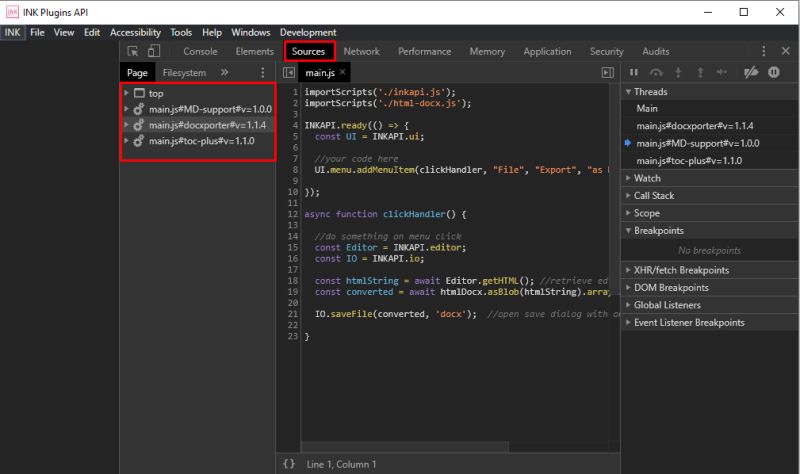This screenshot has height=474, width=800.
Task: Hide the debugger sidebar icon
Action: (x=608, y=72)
